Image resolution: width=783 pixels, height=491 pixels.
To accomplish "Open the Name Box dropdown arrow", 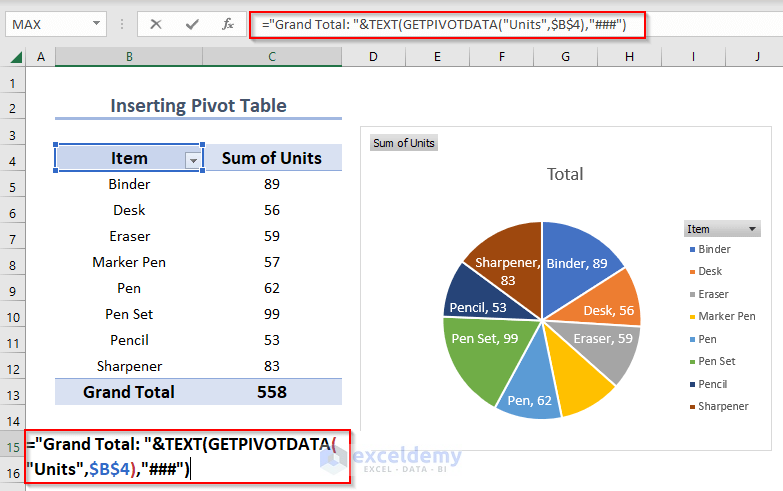I will [96, 24].
